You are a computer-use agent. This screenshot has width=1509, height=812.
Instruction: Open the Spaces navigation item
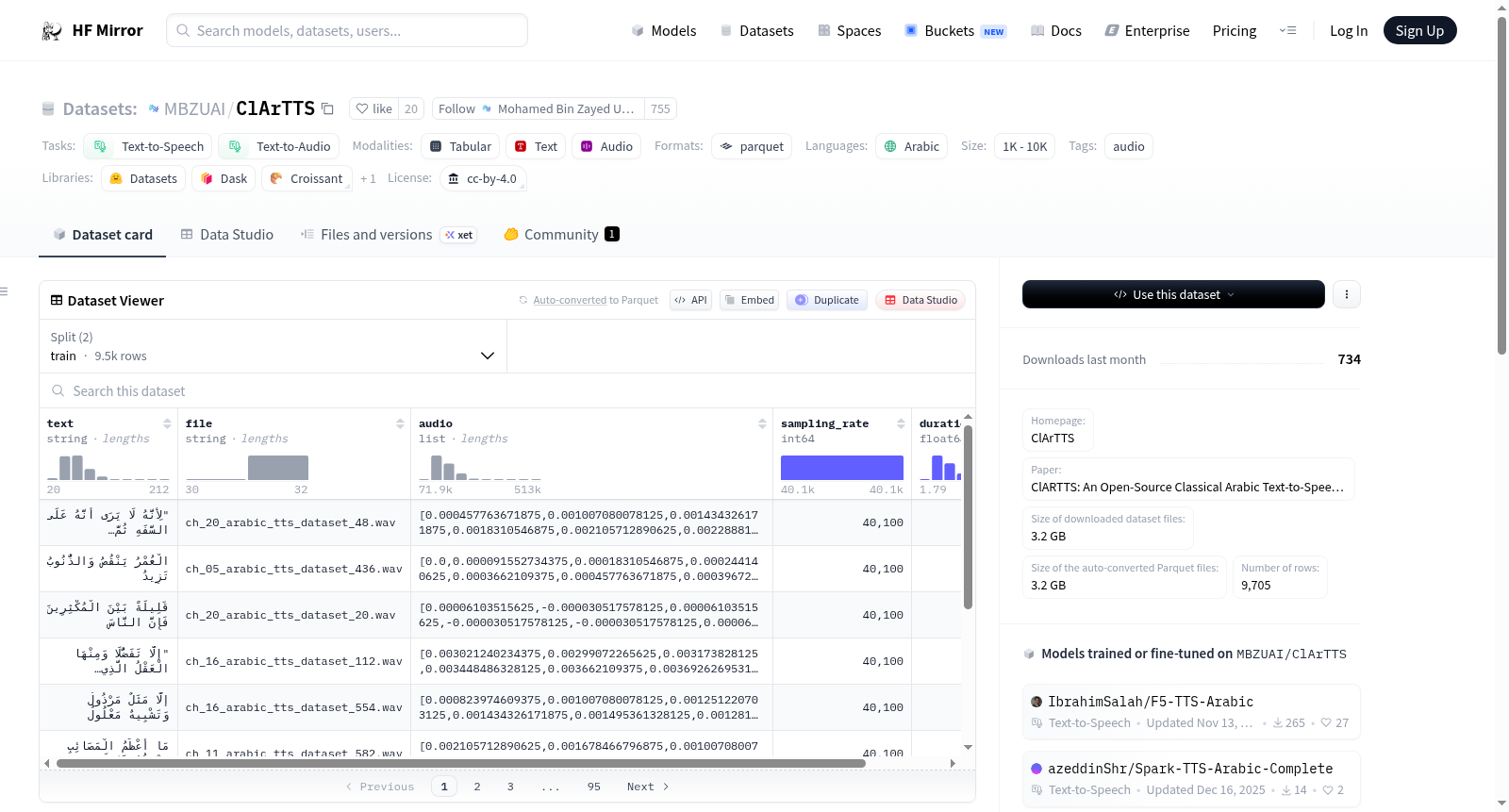click(850, 30)
